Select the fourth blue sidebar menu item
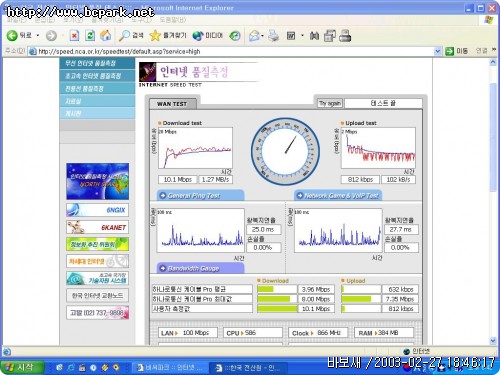The image size is (500, 375). tap(97, 101)
